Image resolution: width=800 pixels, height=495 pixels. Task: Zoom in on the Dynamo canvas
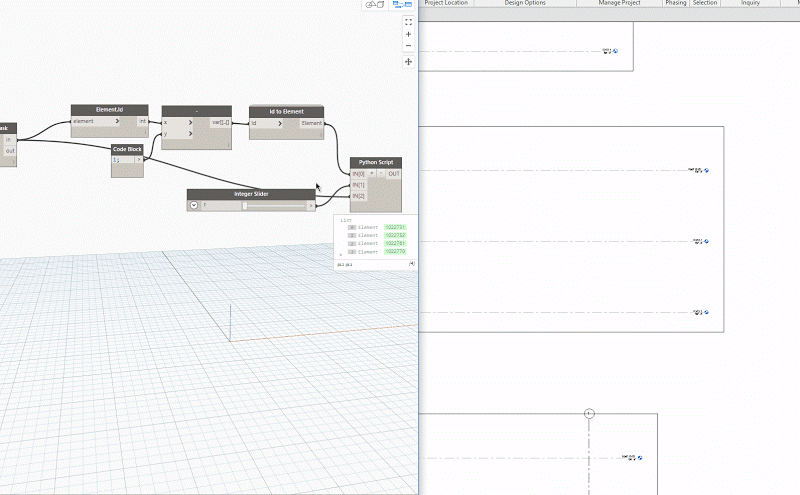click(x=408, y=34)
